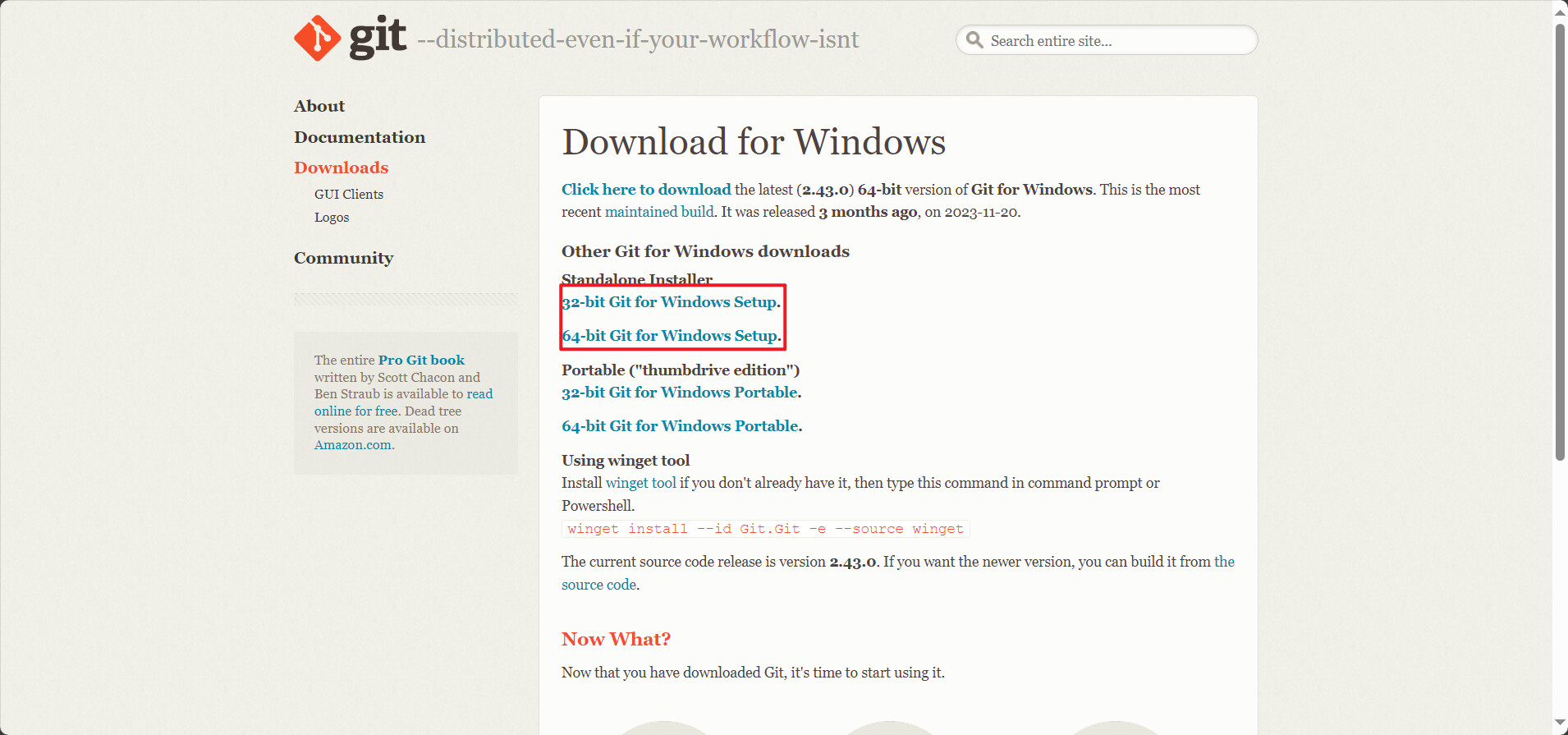Open the About section

coord(319,106)
